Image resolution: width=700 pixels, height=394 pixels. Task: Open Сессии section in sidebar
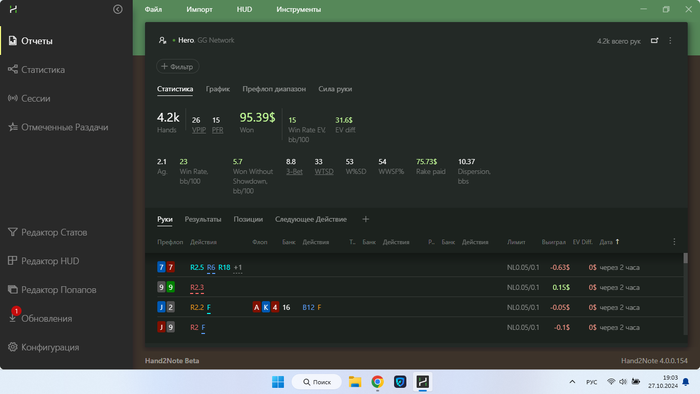pos(66,98)
